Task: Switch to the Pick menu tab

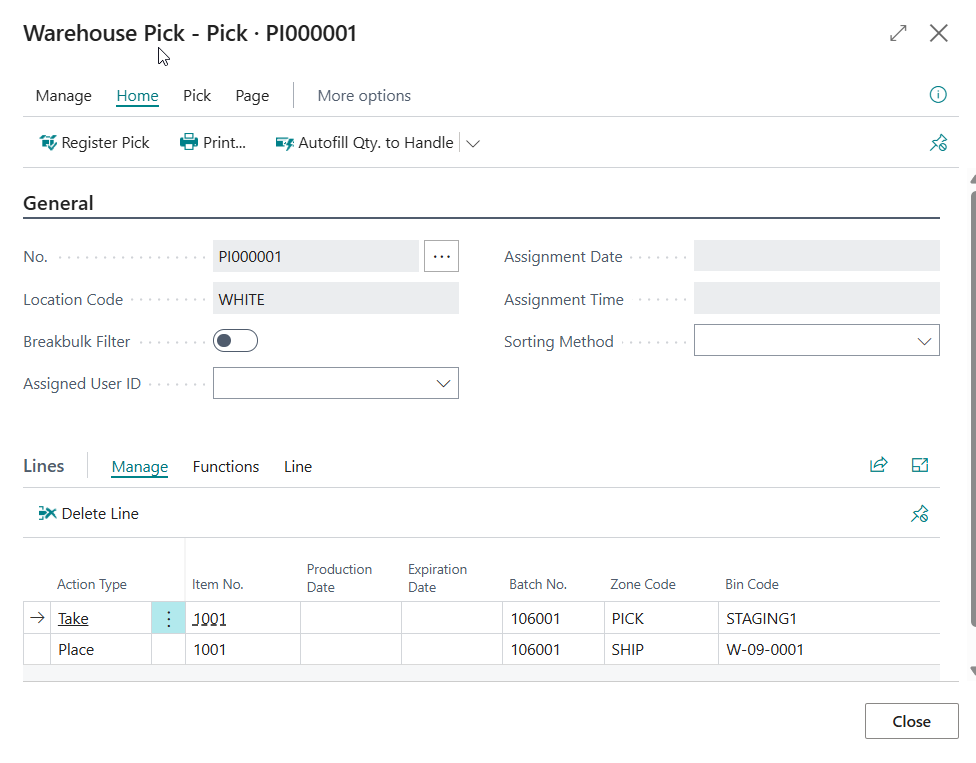Action: (197, 96)
